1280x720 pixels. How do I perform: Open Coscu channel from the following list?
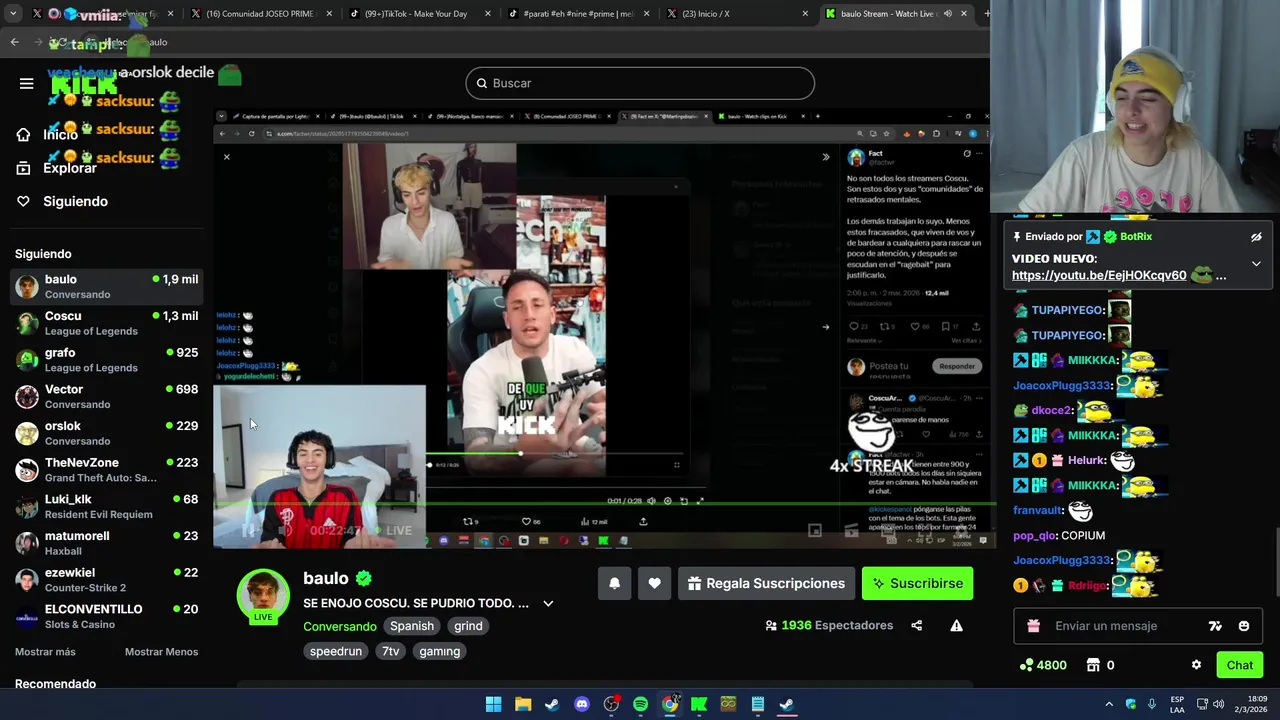[107, 323]
